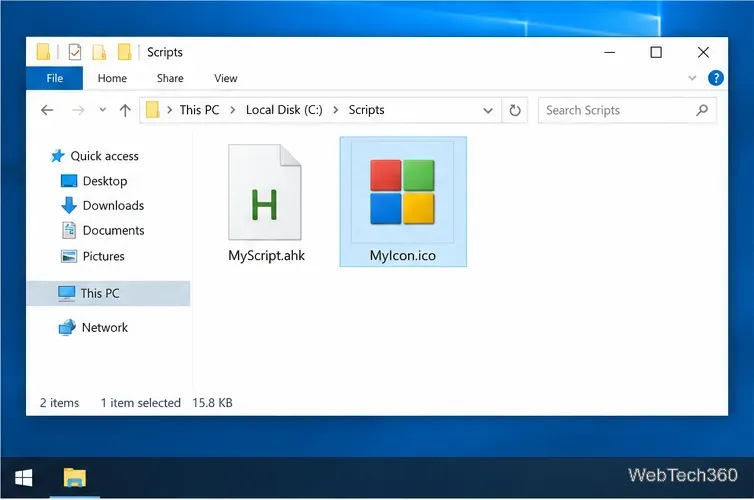This screenshot has height=500, width=754.
Task: Open Downloads in navigation pane
Action: pyautogui.click(x=102, y=205)
